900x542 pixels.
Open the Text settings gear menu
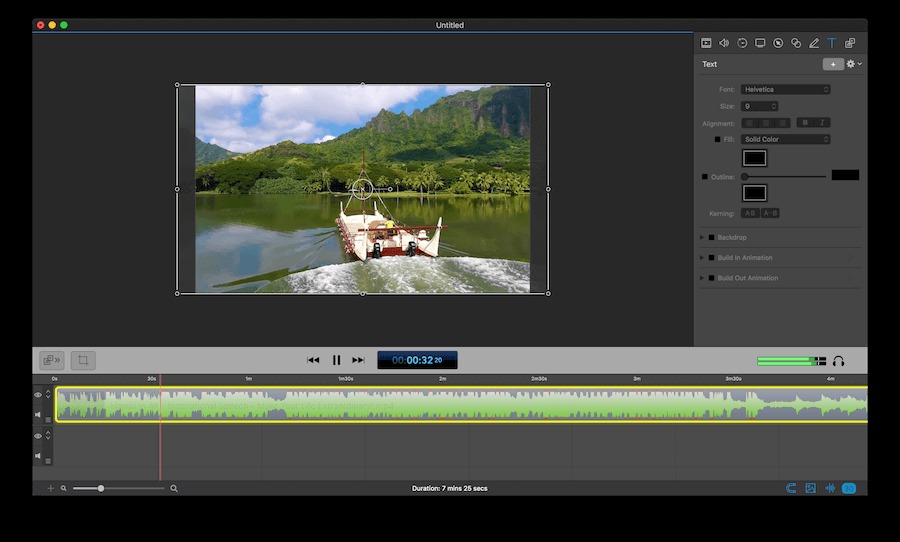click(853, 64)
